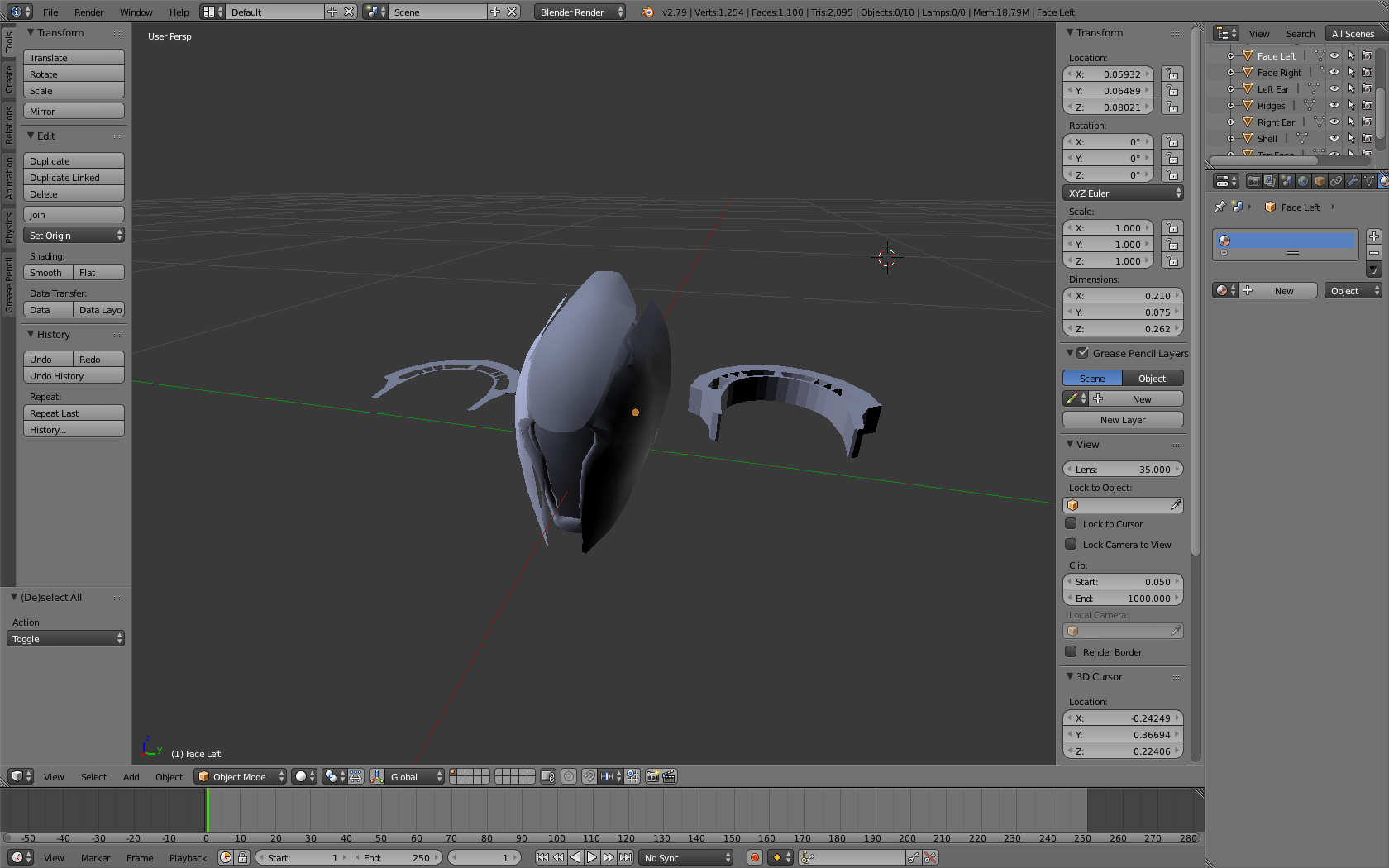Toggle visibility eye for Shell object
This screenshot has height=868, width=1389.
click(1334, 138)
